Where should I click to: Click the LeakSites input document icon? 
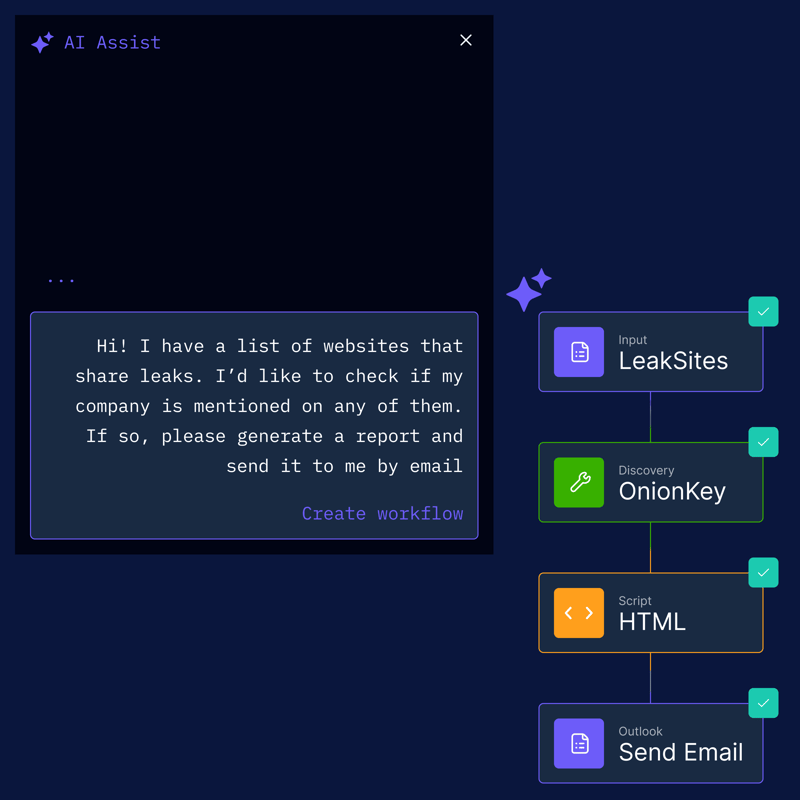tap(579, 352)
